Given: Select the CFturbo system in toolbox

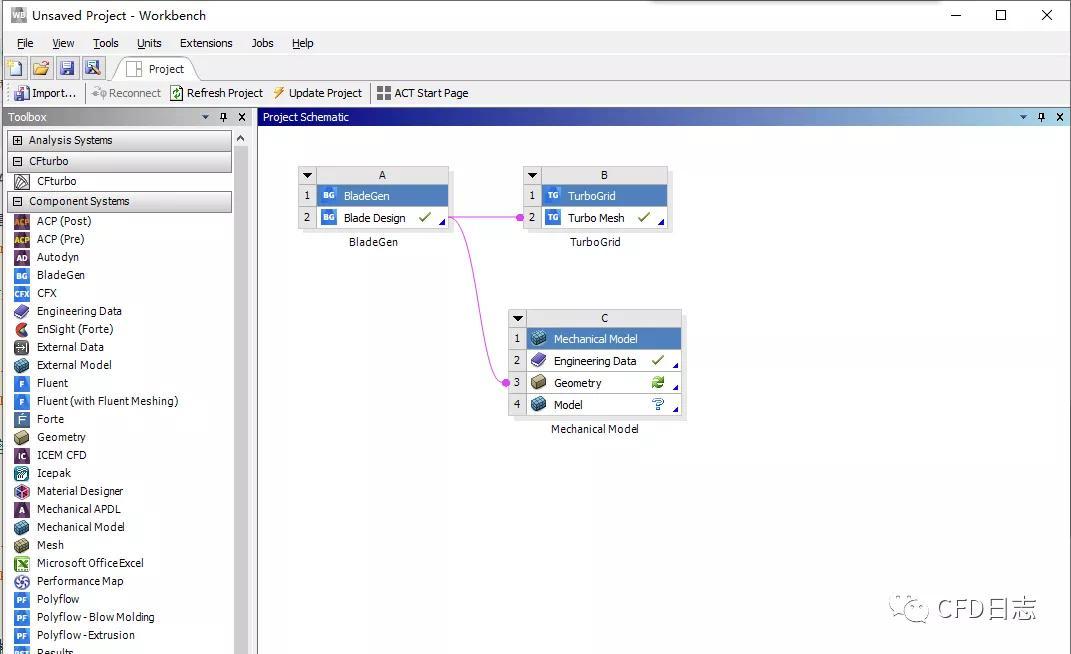Looking at the screenshot, I should point(56,181).
